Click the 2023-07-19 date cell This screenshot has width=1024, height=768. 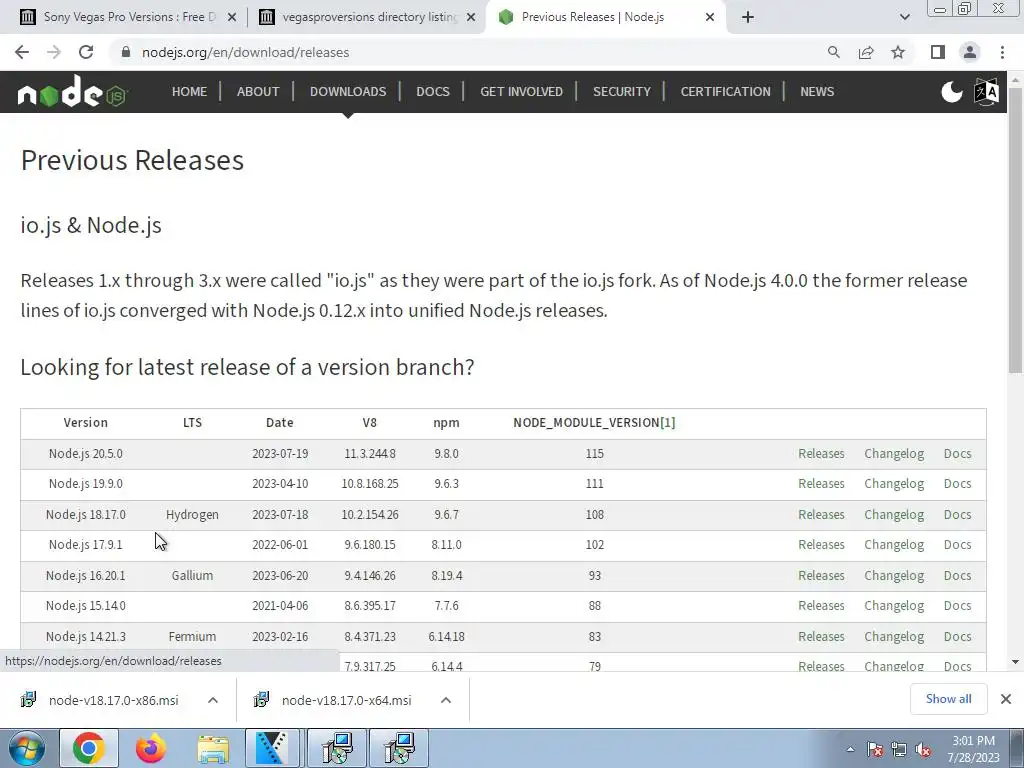tap(280, 453)
